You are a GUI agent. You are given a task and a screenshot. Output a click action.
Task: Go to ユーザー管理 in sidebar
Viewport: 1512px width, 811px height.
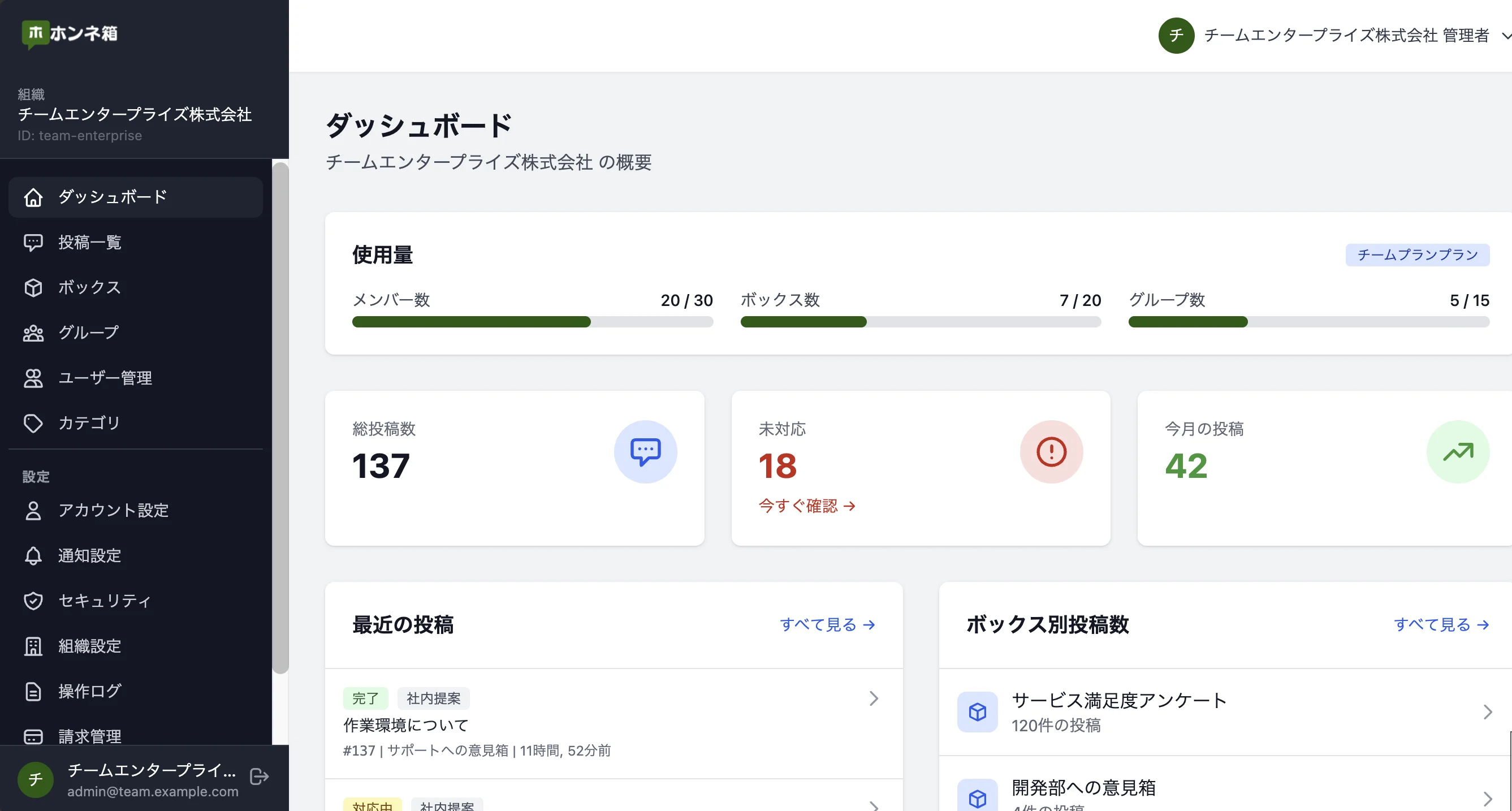point(105,378)
